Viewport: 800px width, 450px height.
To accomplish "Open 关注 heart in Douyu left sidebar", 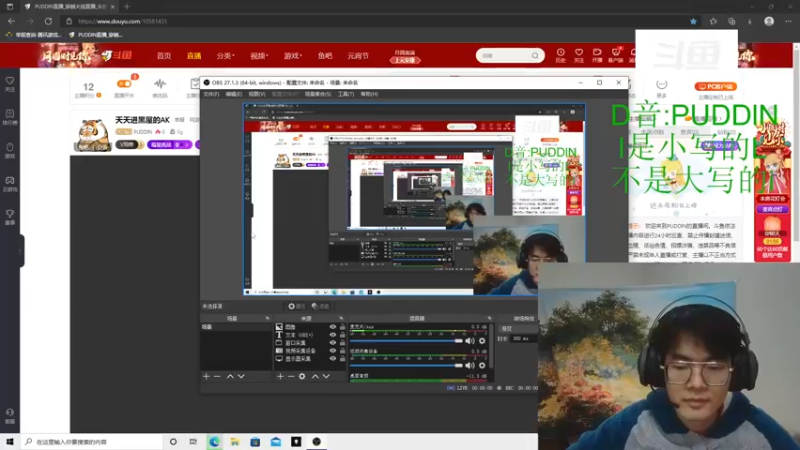I will 10,84.
